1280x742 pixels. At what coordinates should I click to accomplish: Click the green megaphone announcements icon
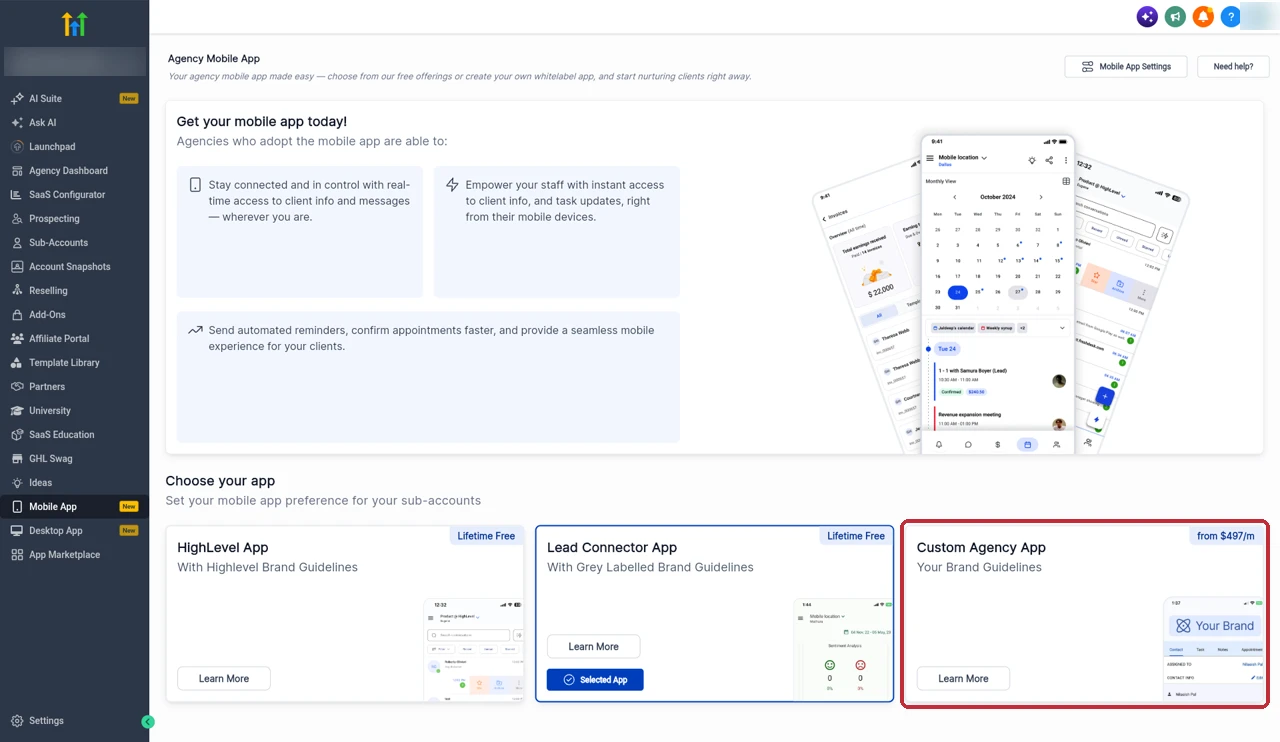point(1175,16)
